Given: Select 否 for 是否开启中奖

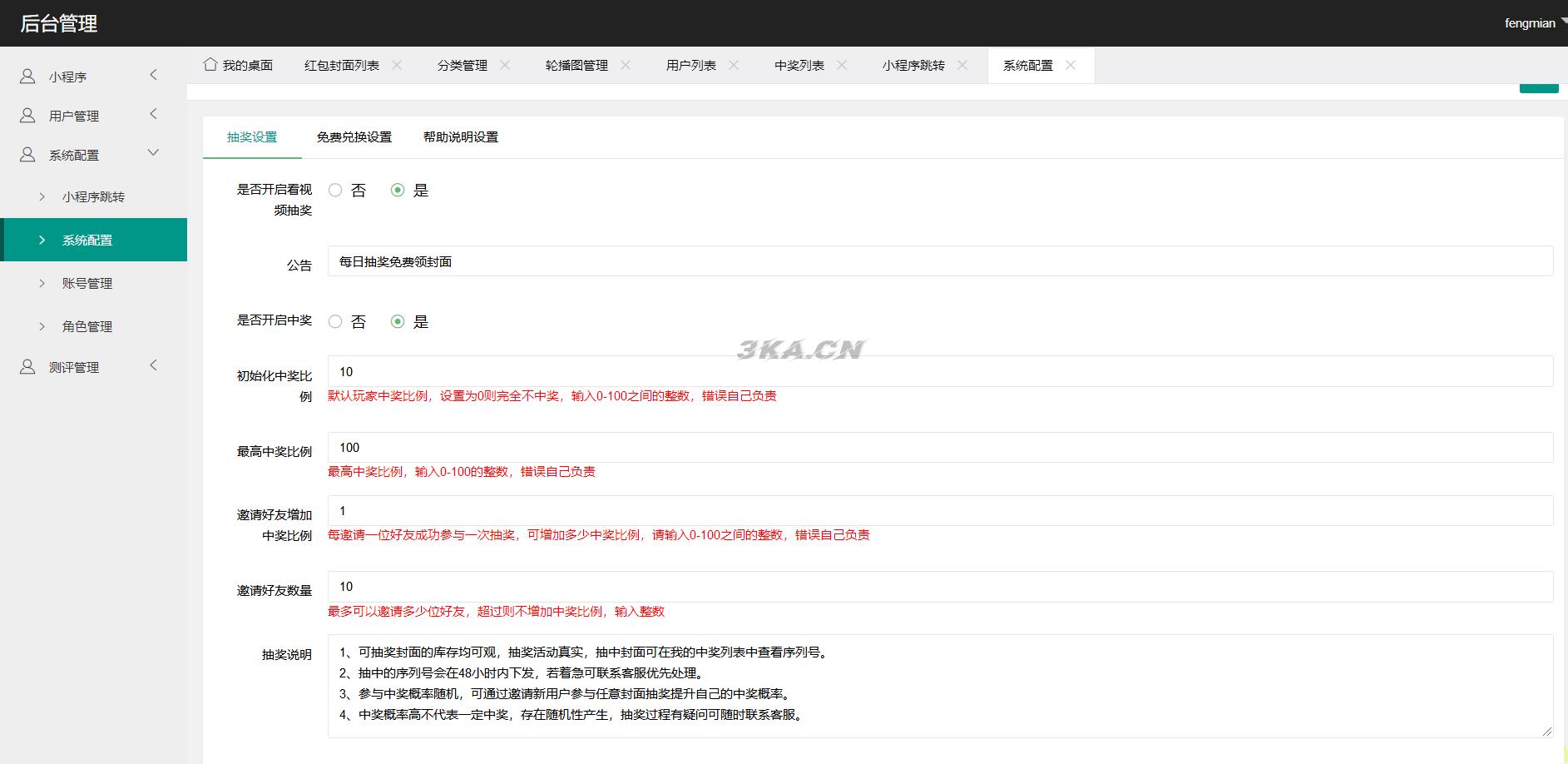Looking at the screenshot, I should coord(335,322).
